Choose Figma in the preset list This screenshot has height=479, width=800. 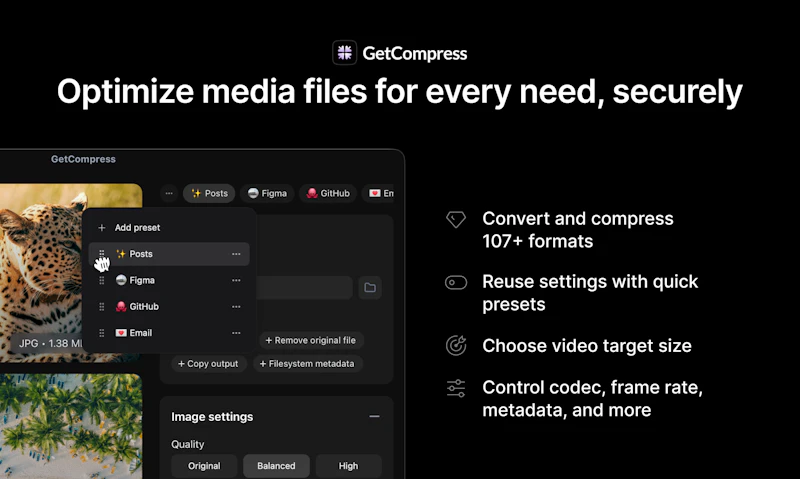169,280
